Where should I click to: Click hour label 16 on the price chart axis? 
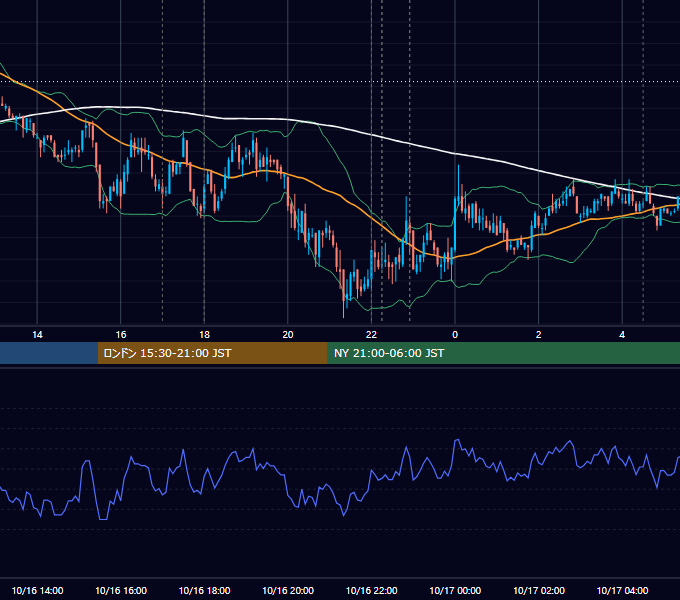point(121,335)
